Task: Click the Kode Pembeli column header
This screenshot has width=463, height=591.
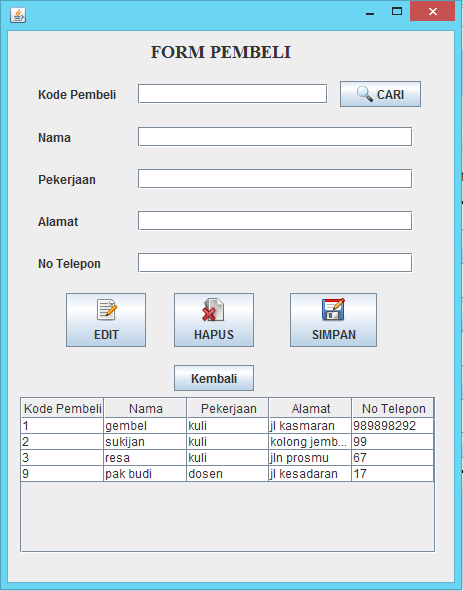Action: 62,408
